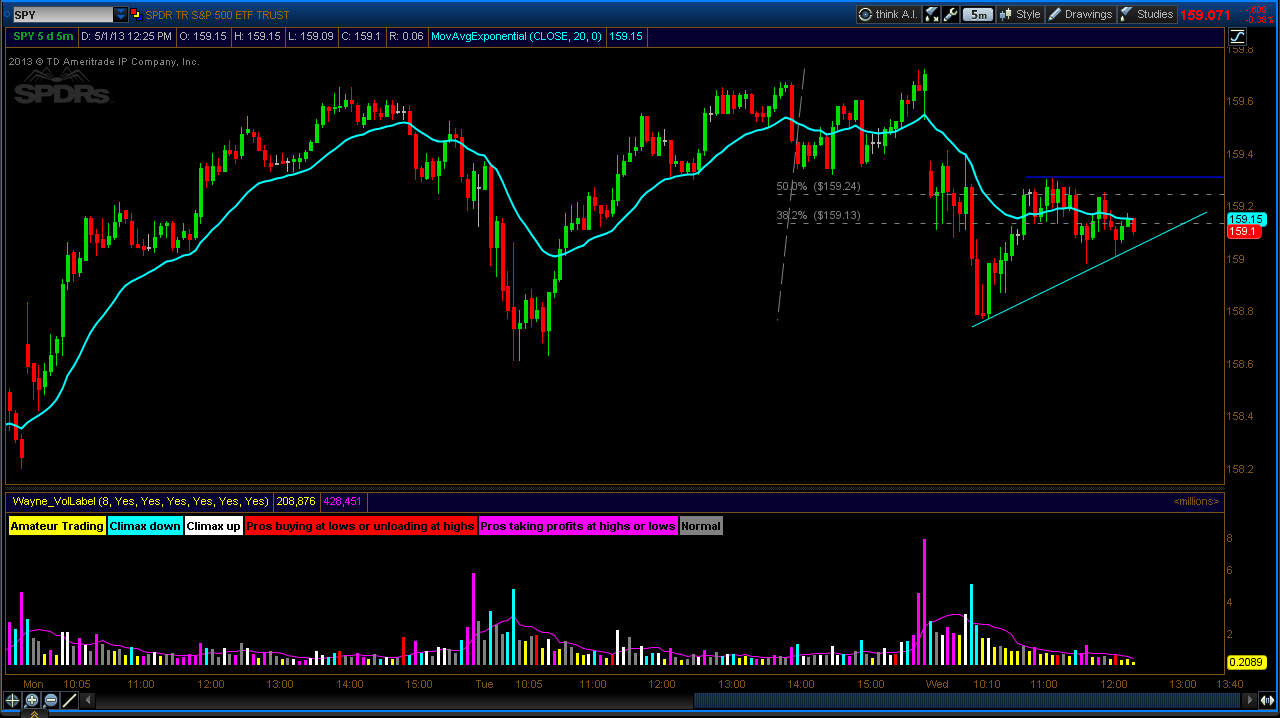1280x718 pixels.
Task: Open the think A.I. button
Action: pyautogui.click(x=888, y=14)
